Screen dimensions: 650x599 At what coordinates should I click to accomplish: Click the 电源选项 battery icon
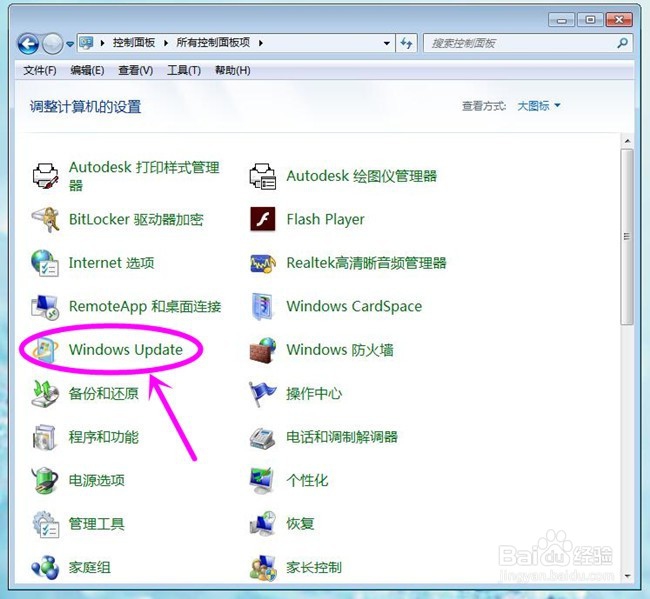45,480
